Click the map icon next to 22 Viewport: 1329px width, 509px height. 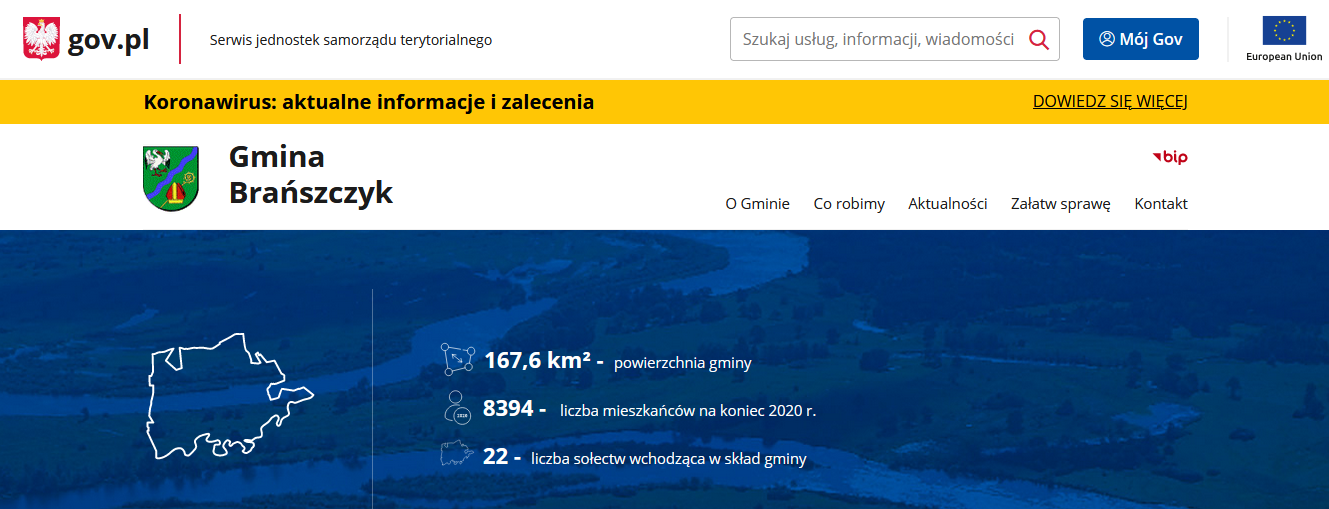point(456,455)
